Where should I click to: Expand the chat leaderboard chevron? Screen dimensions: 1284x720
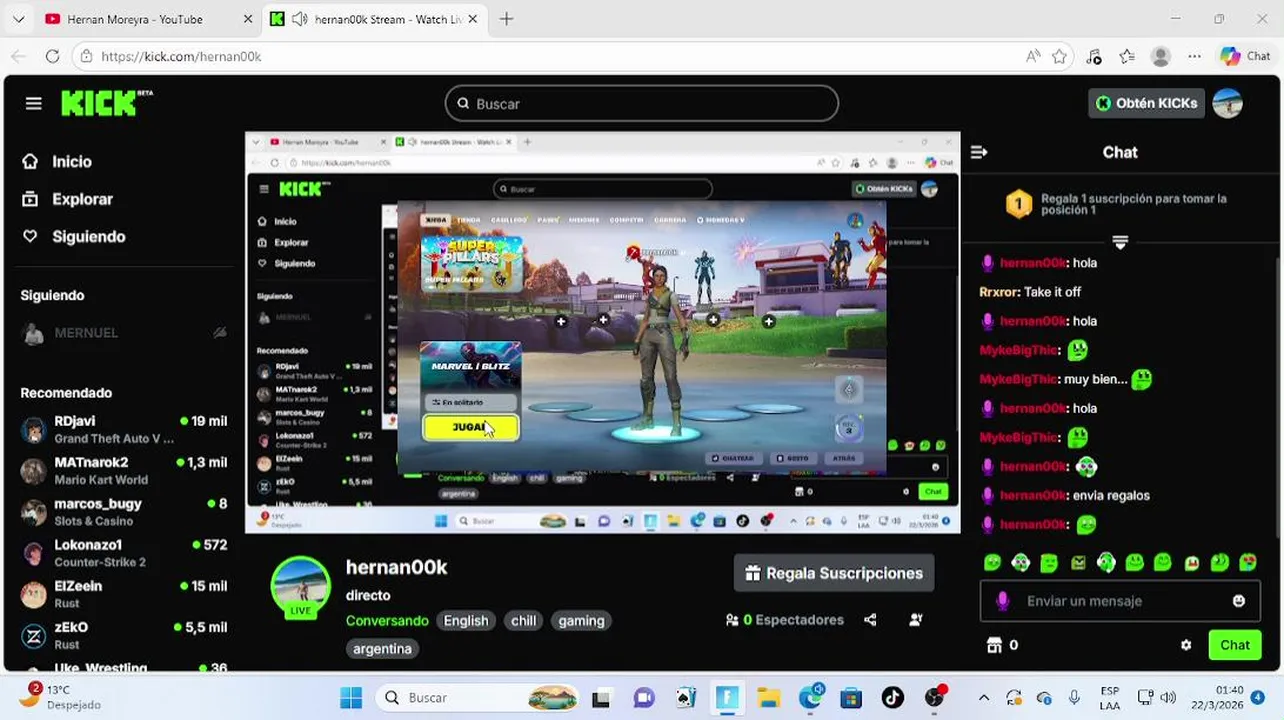click(1120, 243)
